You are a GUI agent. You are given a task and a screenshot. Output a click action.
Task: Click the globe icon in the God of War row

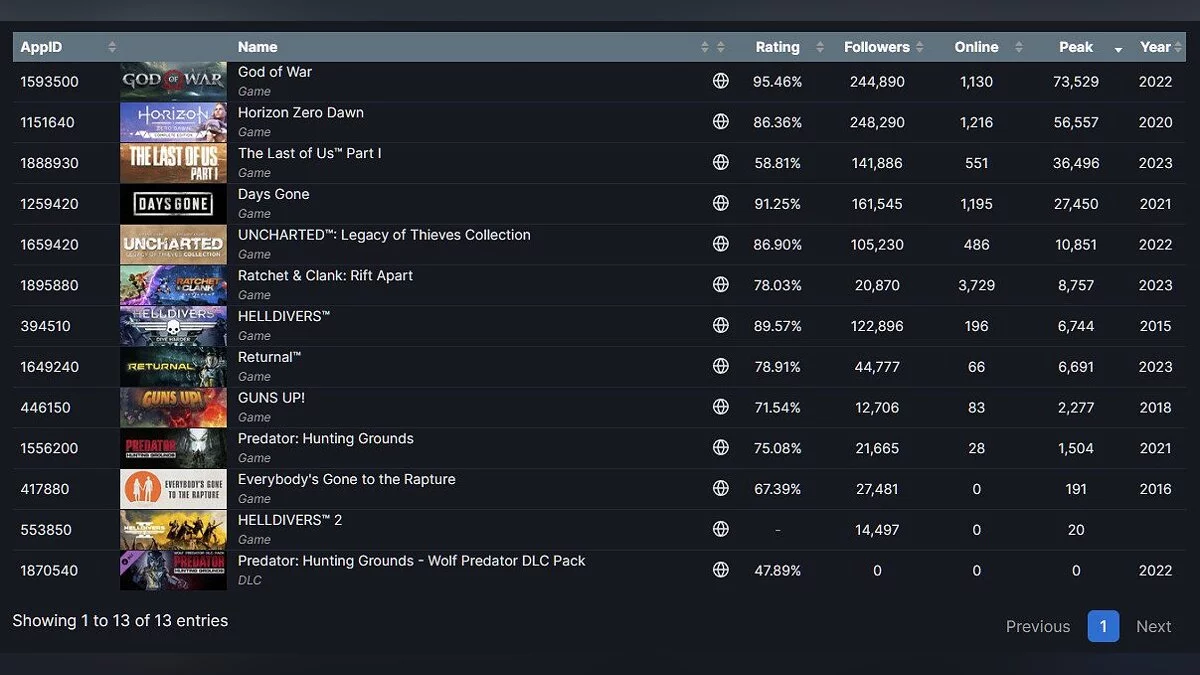click(x=720, y=81)
